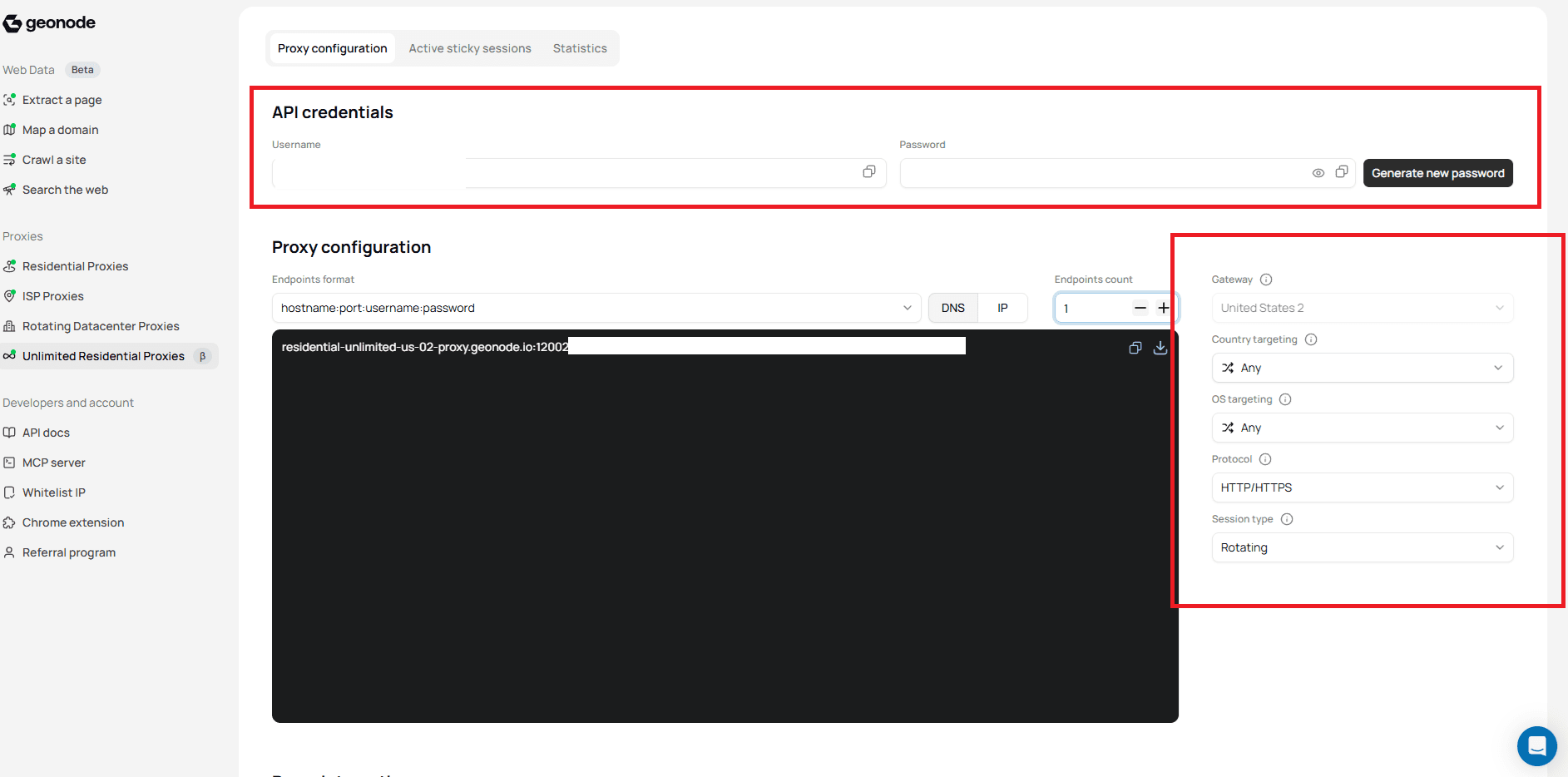Screen dimensions: 1568x777
Task: Switch endpoint display to IP
Action: [1002, 308]
